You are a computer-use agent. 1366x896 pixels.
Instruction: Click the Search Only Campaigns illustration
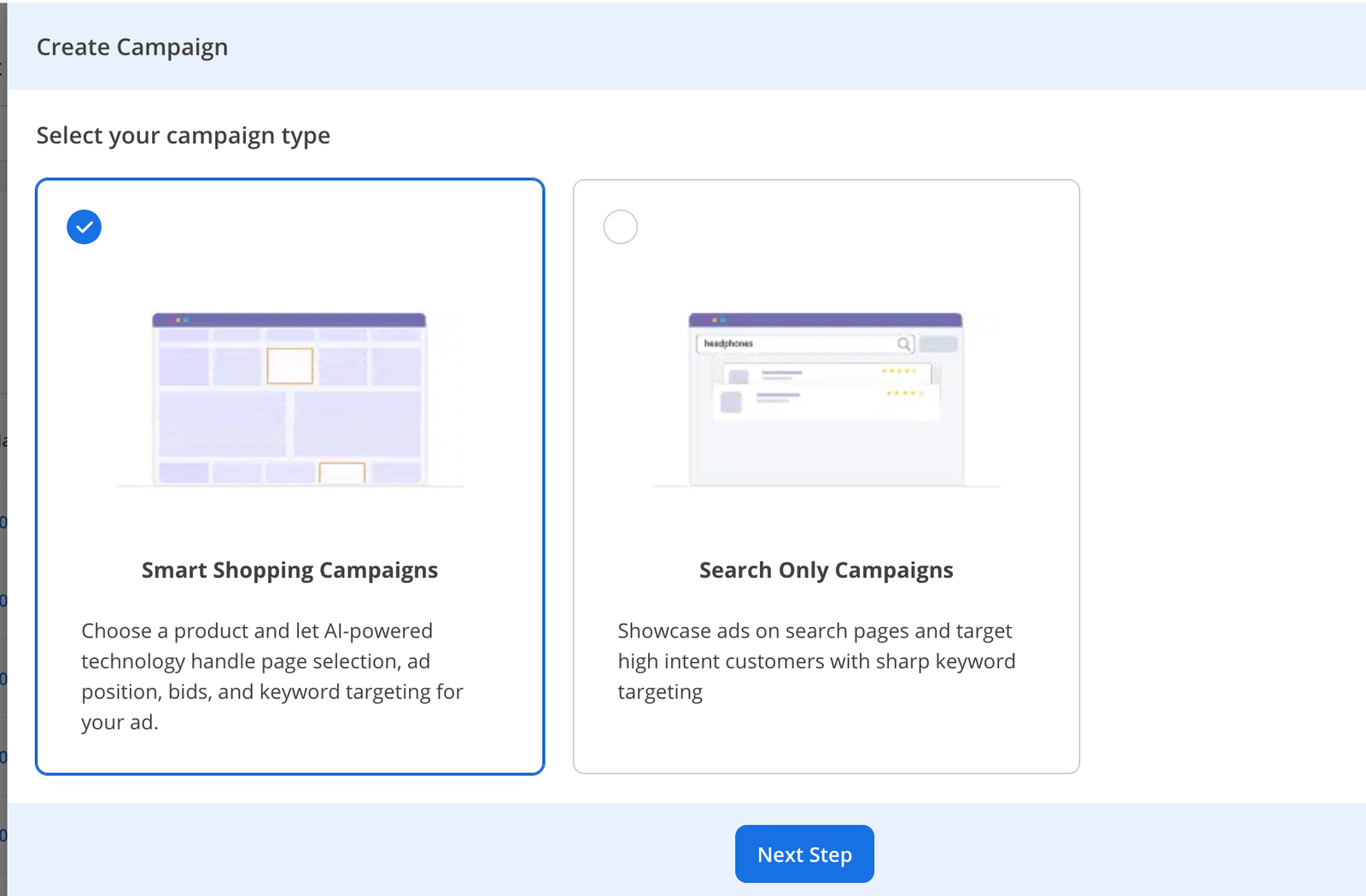tap(826, 399)
